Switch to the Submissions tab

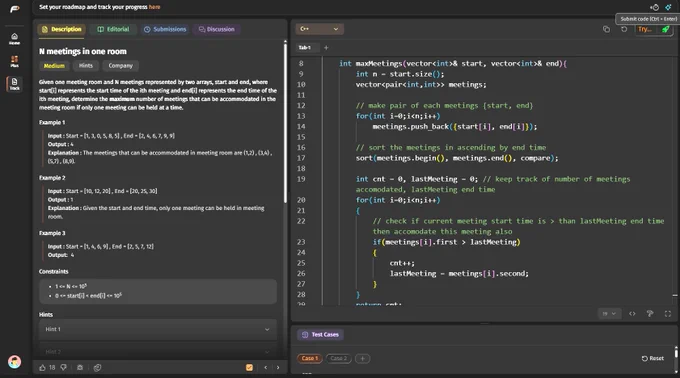coord(165,29)
